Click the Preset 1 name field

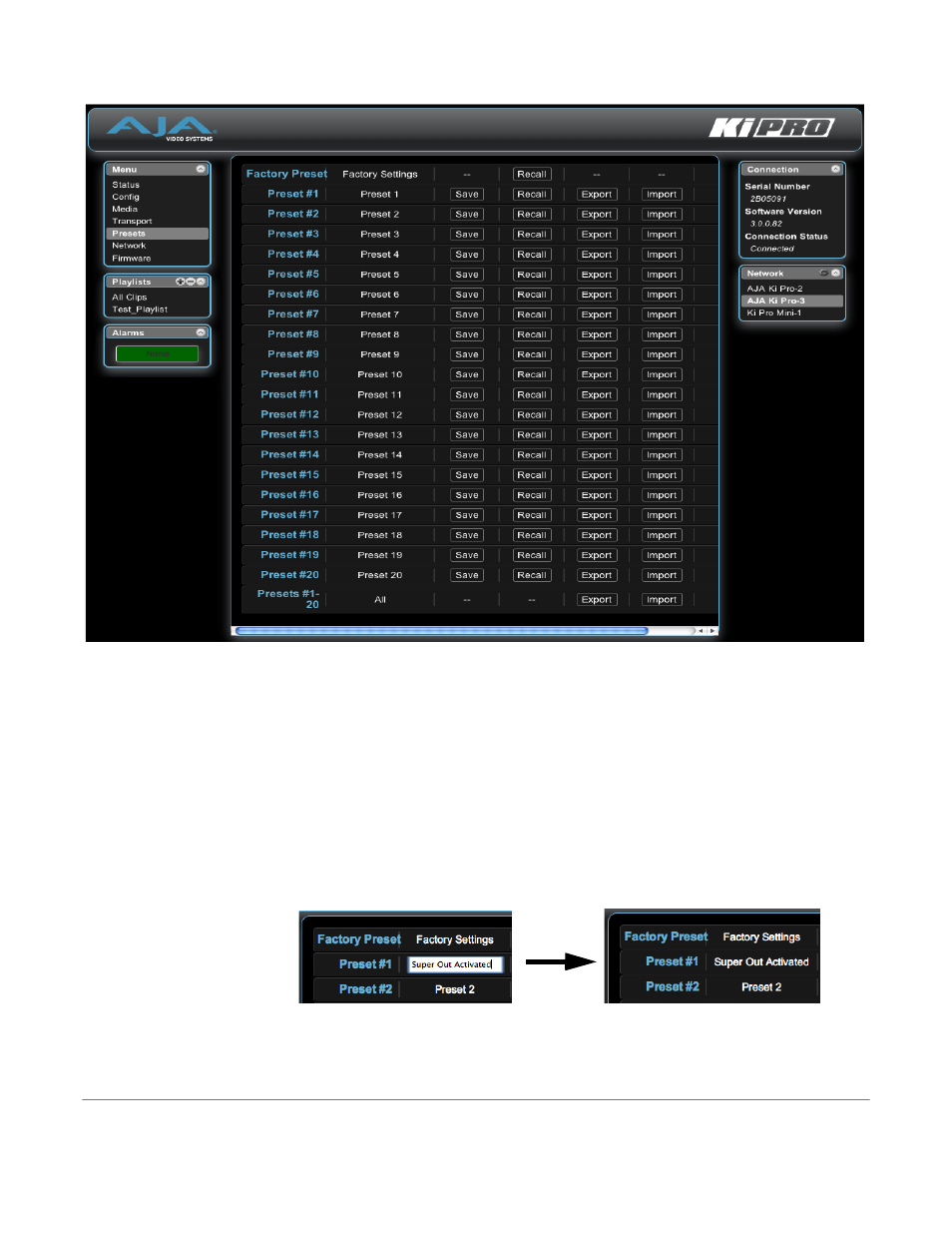380,194
